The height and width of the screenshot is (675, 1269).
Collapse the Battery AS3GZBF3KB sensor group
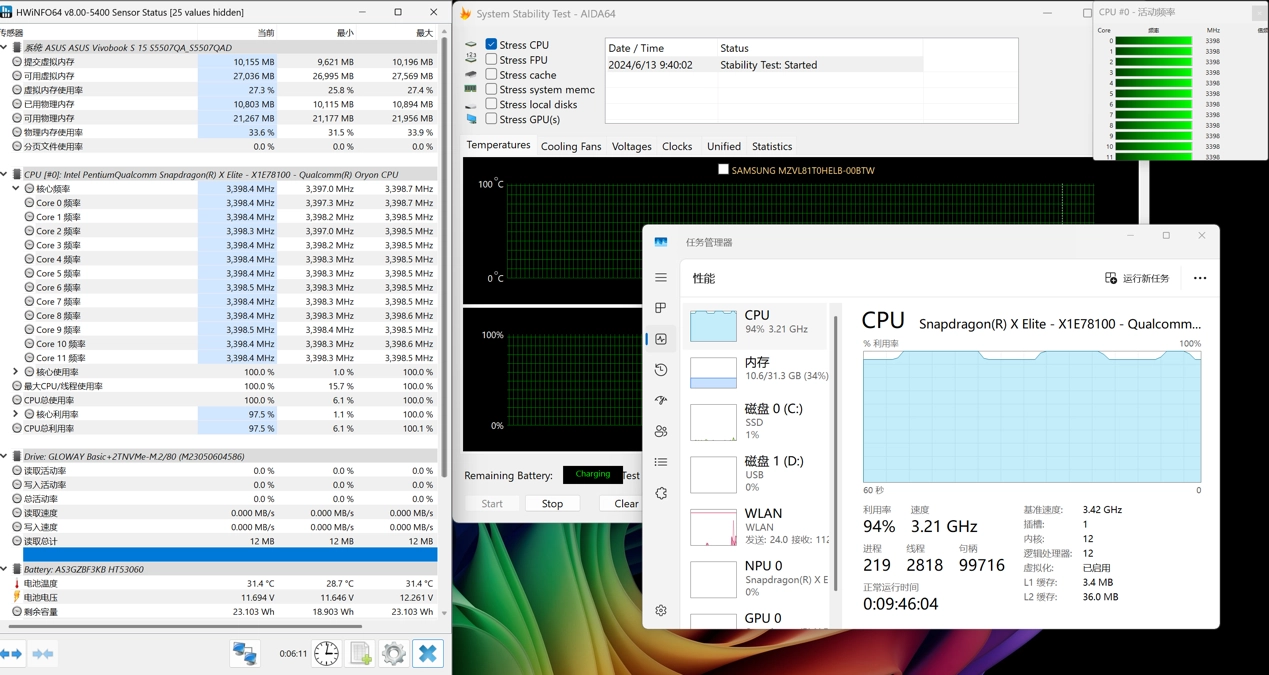tap(5, 569)
